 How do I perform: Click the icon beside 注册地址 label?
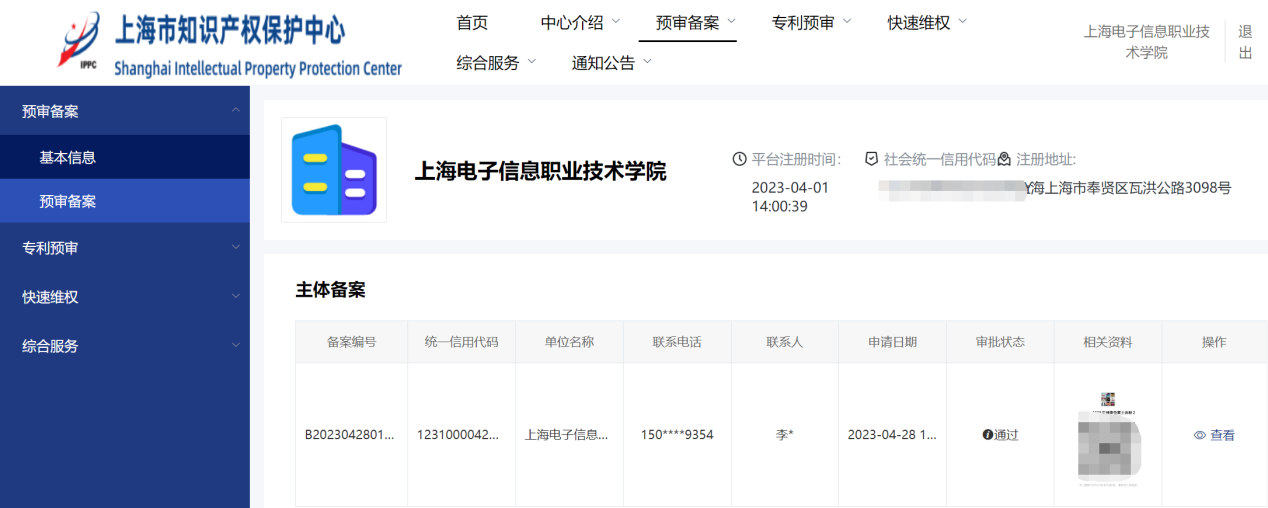point(1004,159)
